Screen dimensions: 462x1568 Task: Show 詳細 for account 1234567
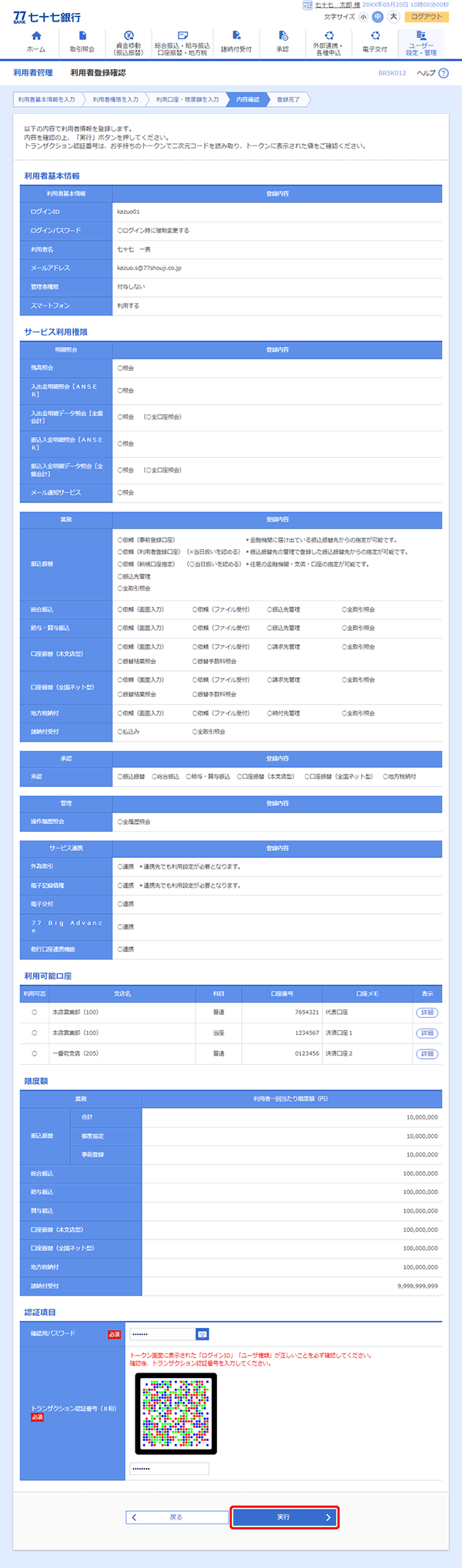point(427,1033)
